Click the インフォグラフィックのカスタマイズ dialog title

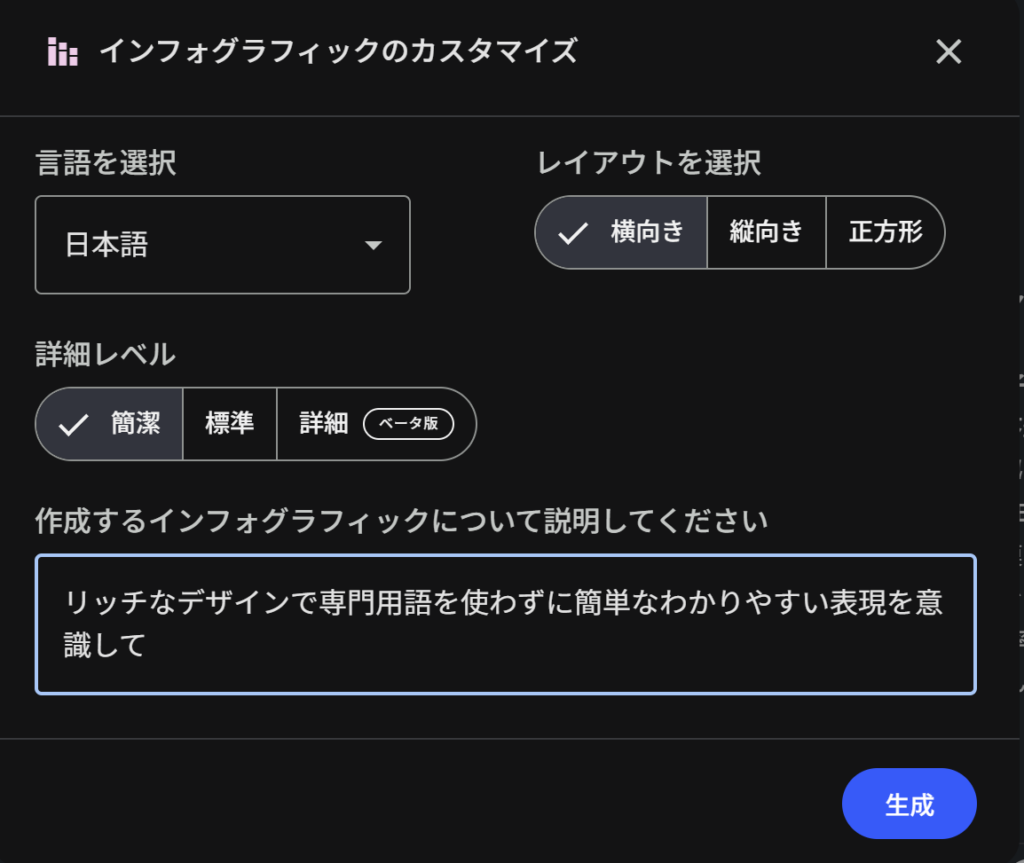coord(338,52)
